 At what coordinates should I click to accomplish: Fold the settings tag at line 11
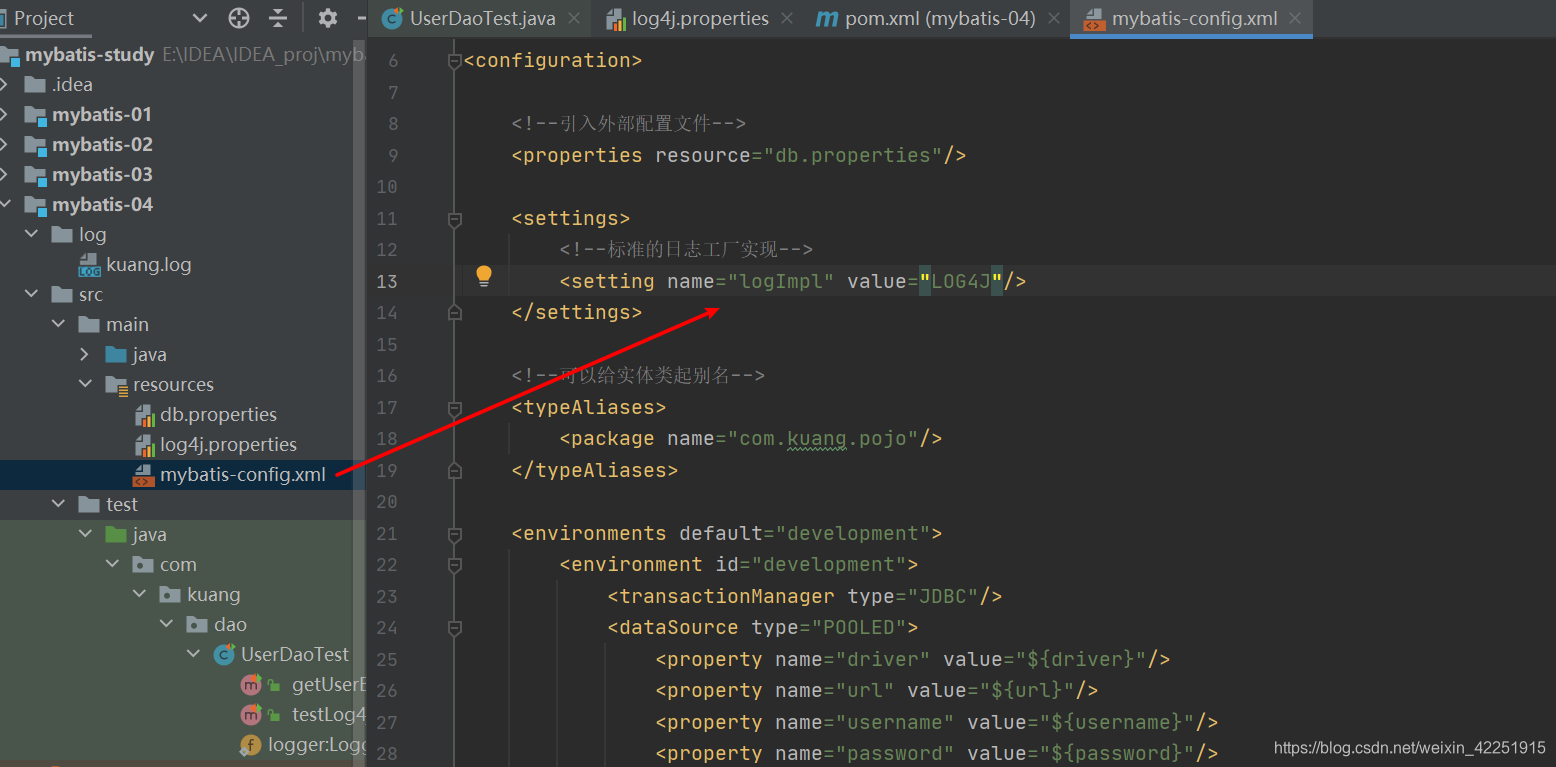[455, 219]
